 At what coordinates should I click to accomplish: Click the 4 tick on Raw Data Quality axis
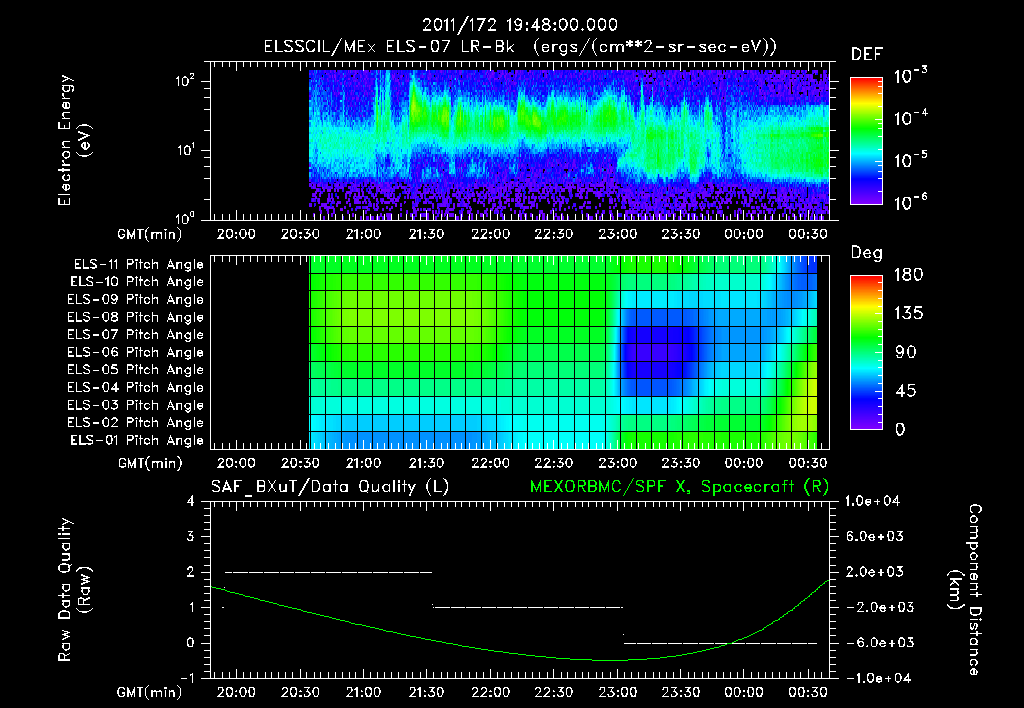pos(191,501)
